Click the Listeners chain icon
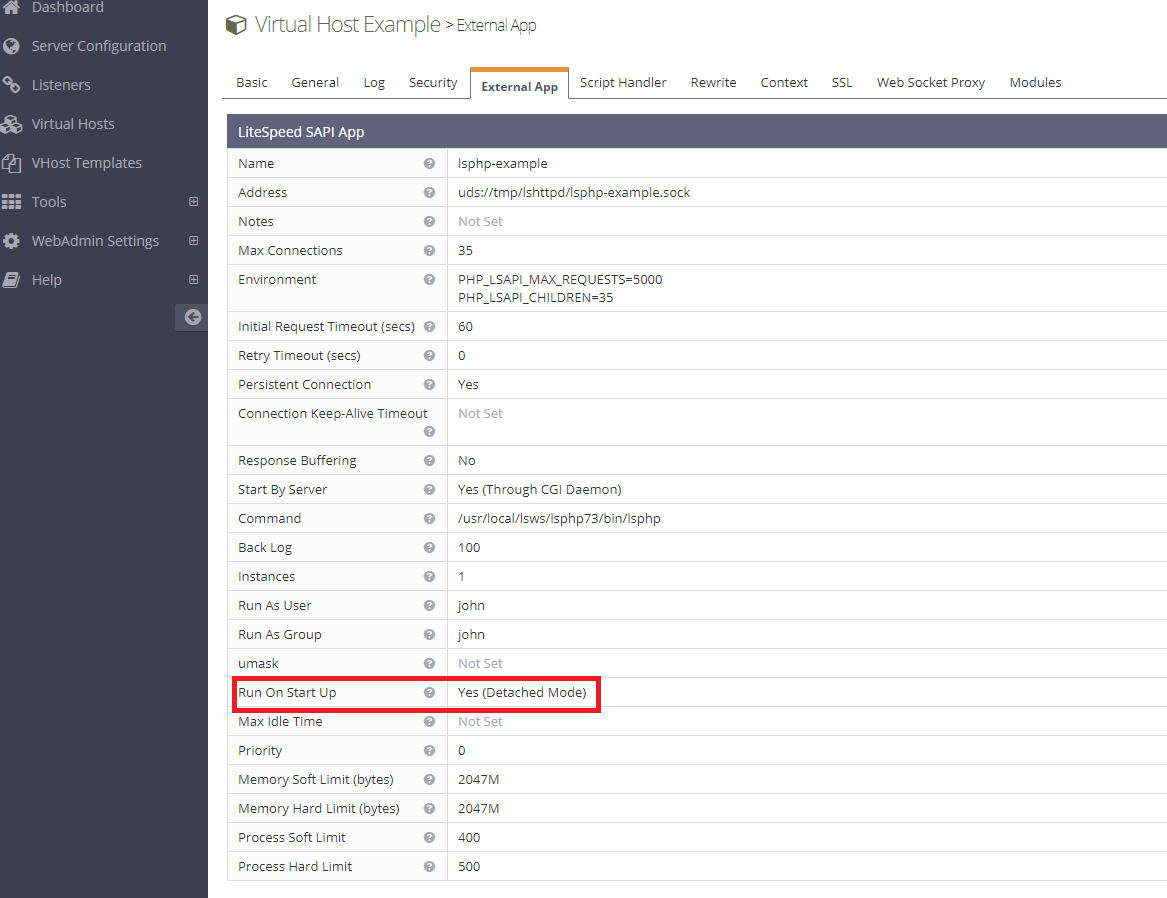1167x898 pixels. pos(11,85)
